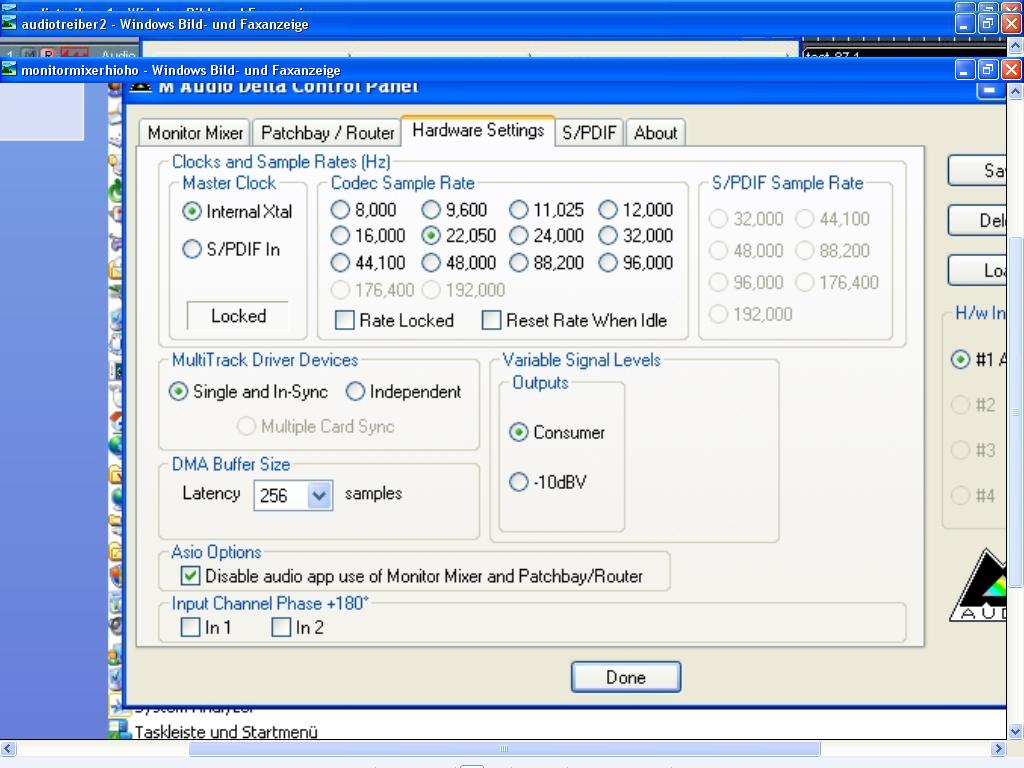Click the 'Clocks and Sample Rates (Hz)' label
Image resolution: width=1024 pixels, height=768 pixels.
pyautogui.click(x=281, y=161)
